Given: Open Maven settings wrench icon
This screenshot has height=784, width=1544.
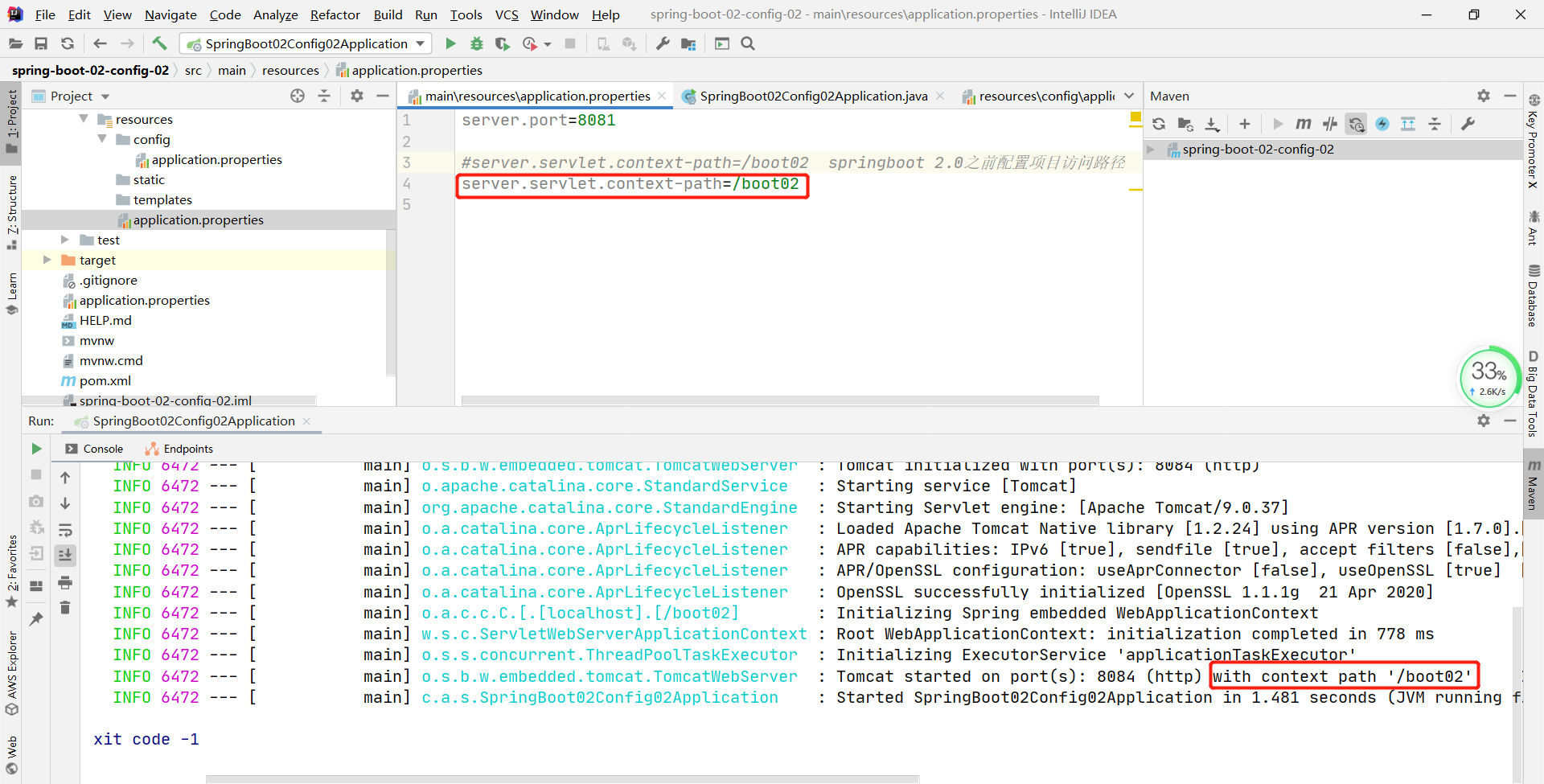Looking at the screenshot, I should [x=1468, y=124].
